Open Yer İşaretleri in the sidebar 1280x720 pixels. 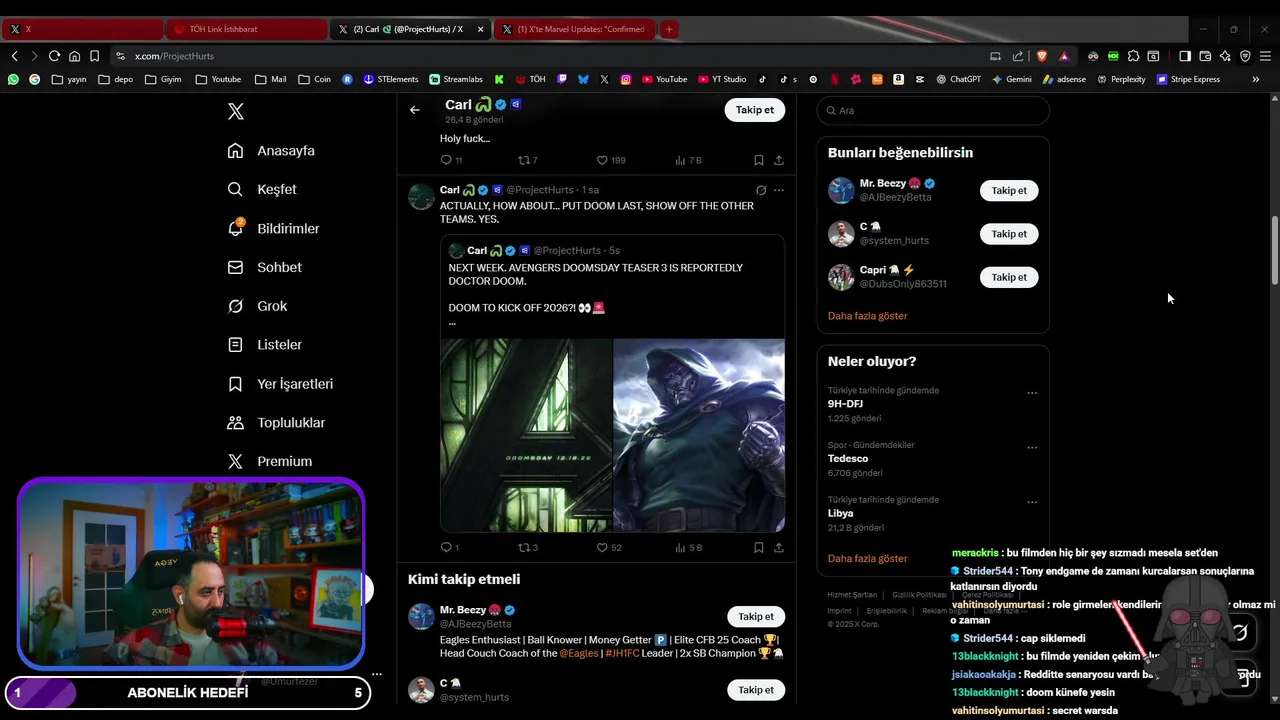click(x=280, y=384)
